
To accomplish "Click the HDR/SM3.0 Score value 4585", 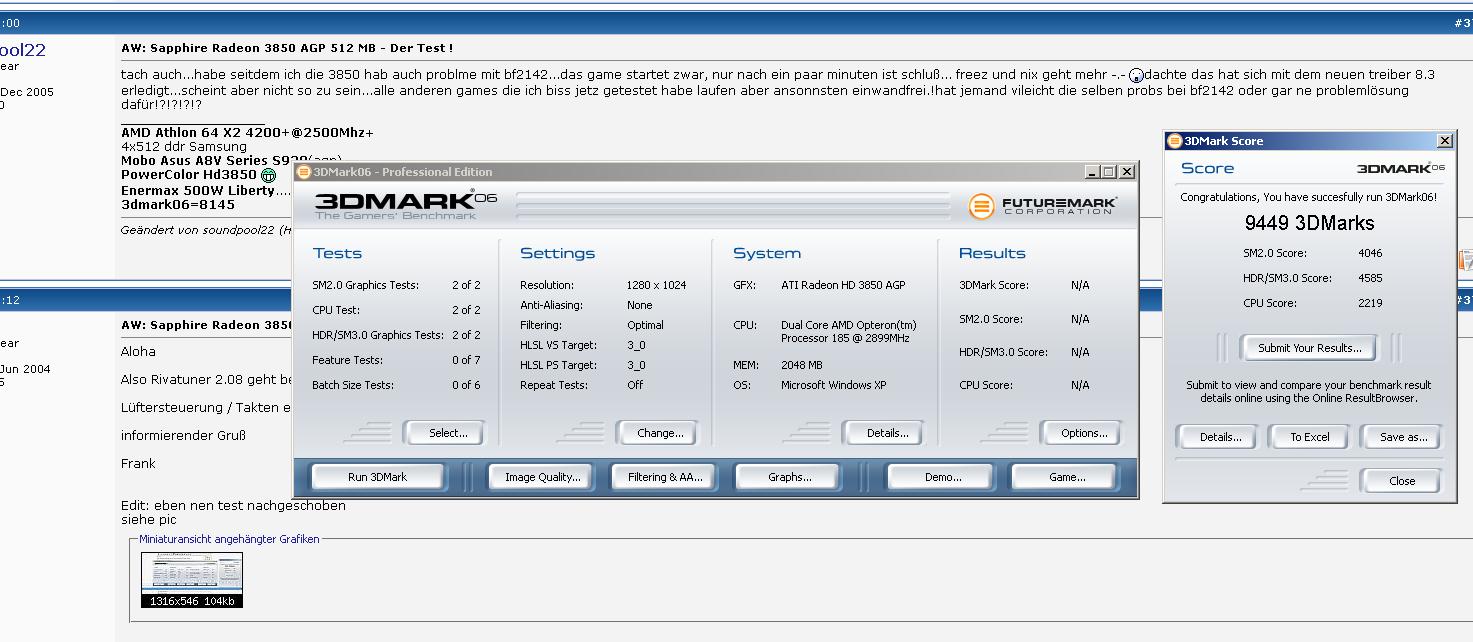I will tap(1370, 278).
